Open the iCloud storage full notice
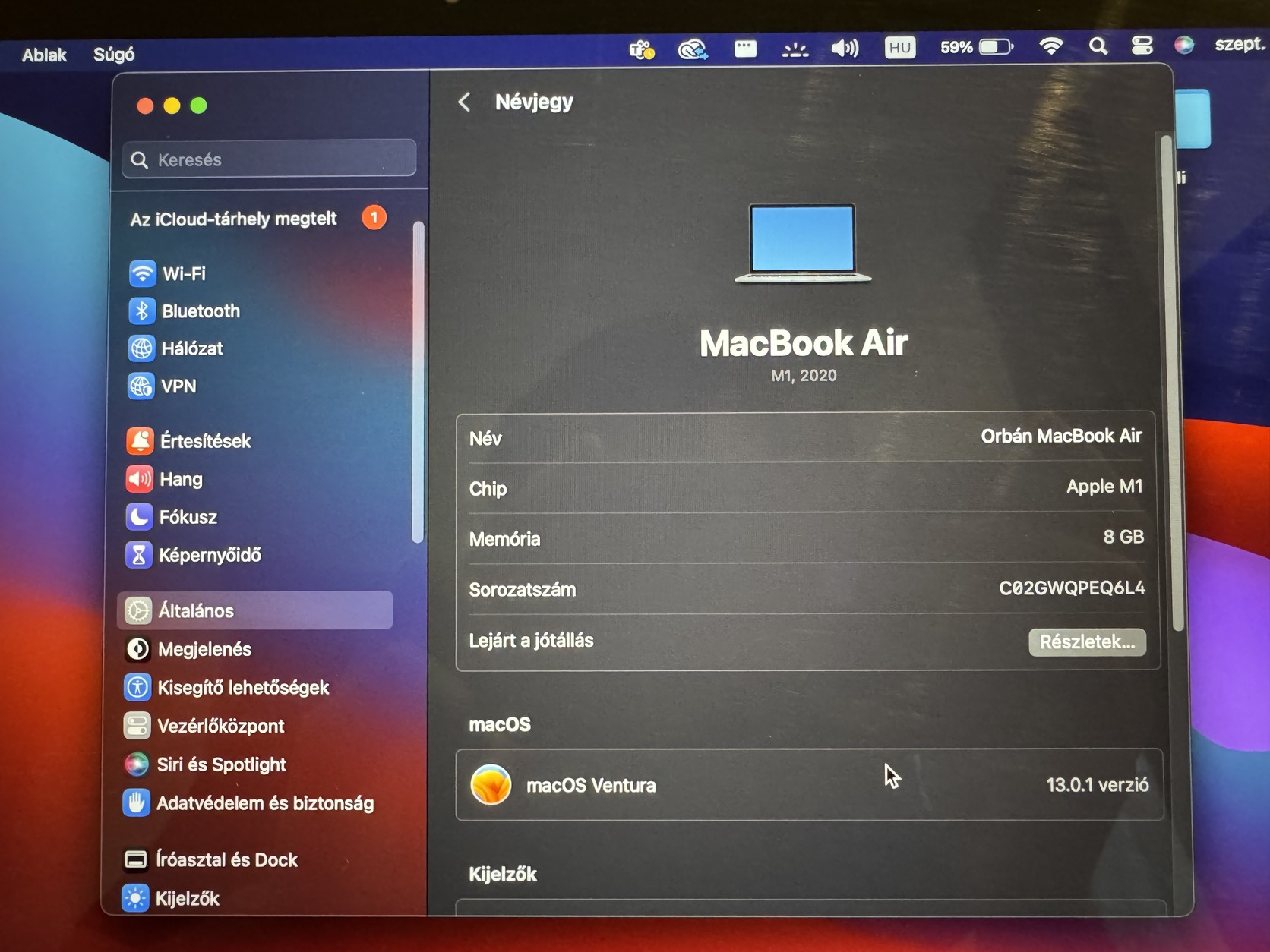The image size is (1270, 952). (x=233, y=219)
